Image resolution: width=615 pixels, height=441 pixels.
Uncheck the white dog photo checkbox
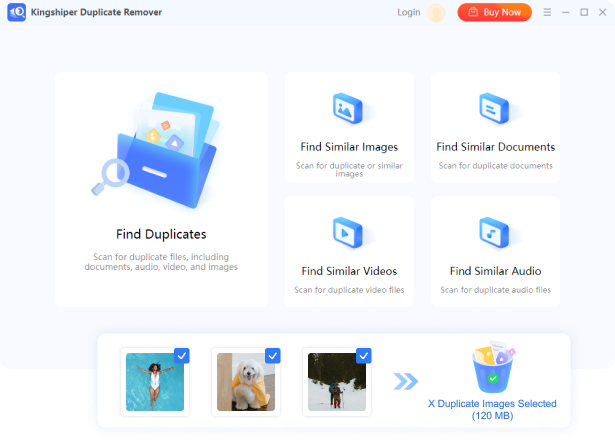point(273,356)
